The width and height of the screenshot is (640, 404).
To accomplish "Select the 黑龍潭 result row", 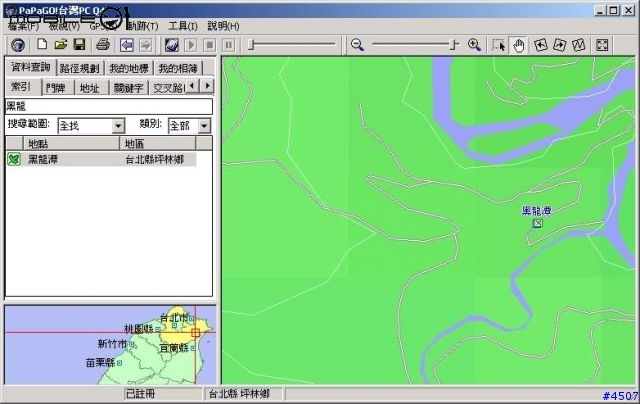I will point(101,159).
